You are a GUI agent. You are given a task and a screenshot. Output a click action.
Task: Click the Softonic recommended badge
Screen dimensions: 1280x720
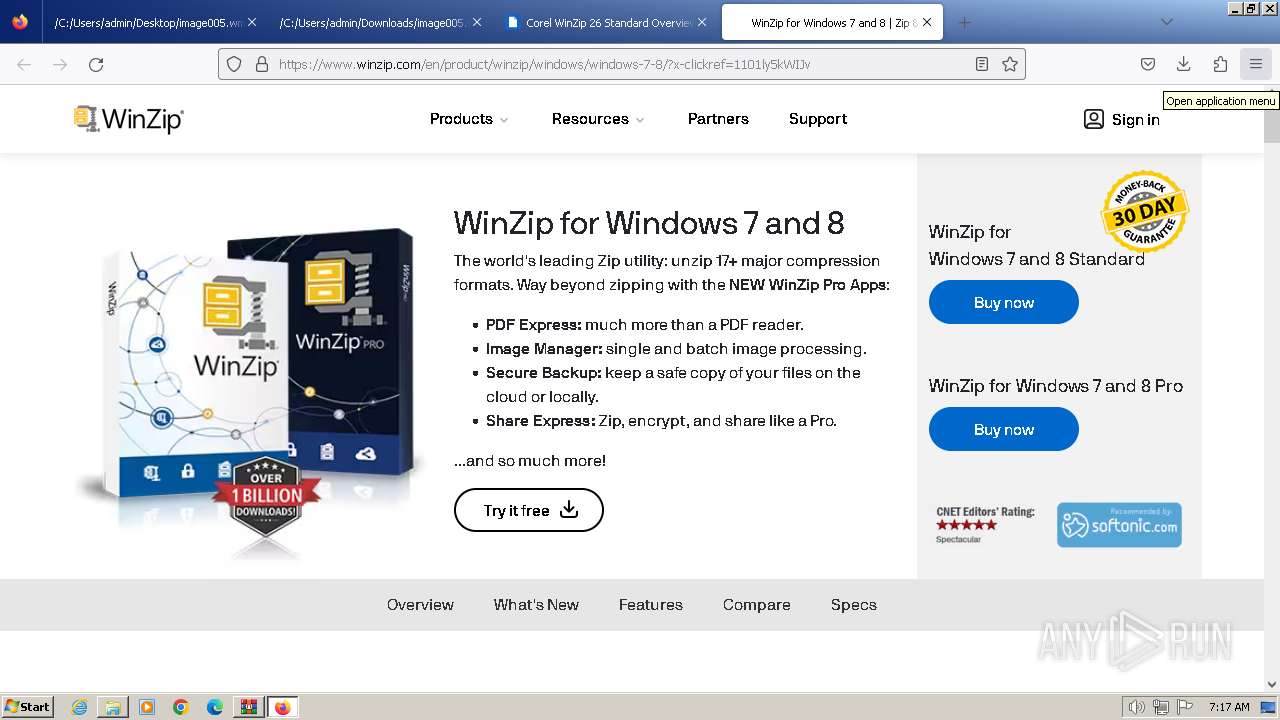click(1119, 525)
